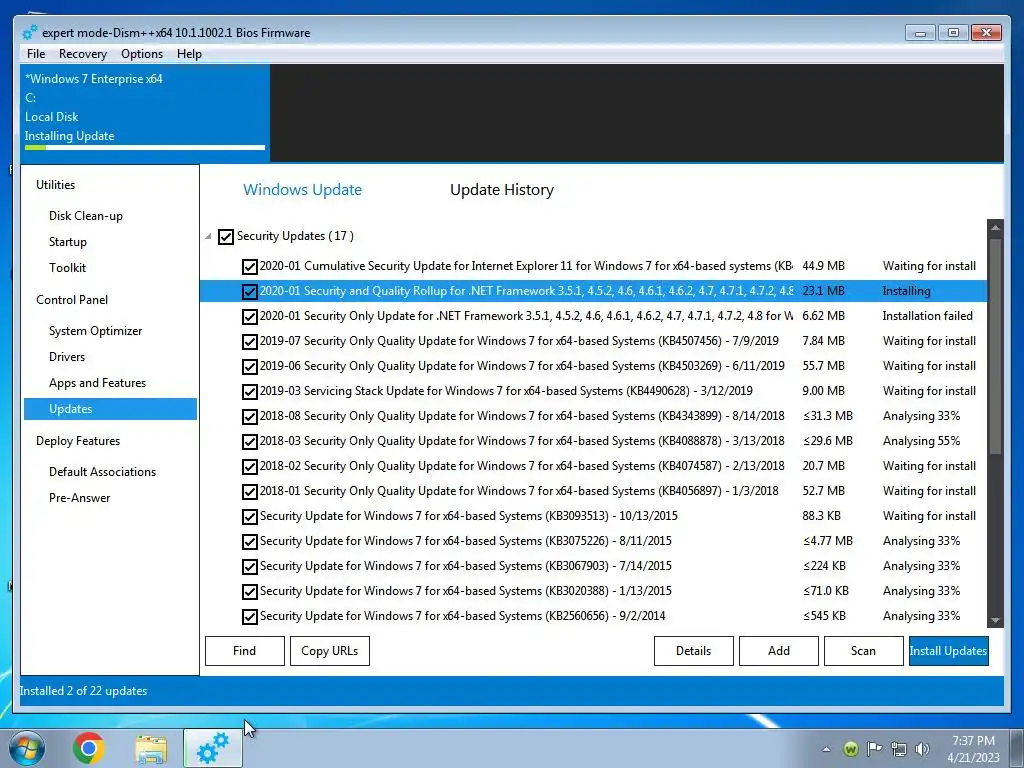
Task: Uncheck the KB3067903 update checkbox
Action: click(x=249, y=566)
